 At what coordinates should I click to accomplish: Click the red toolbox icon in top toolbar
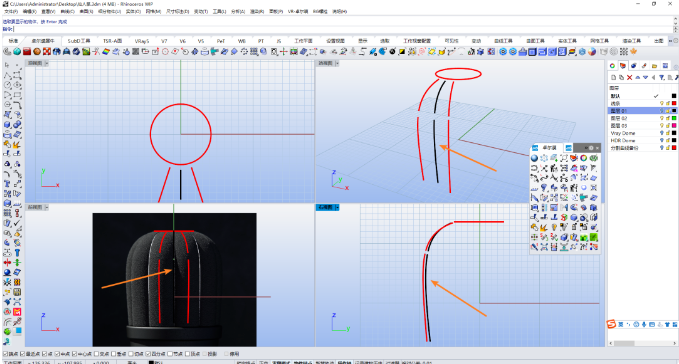click(x=27, y=52)
